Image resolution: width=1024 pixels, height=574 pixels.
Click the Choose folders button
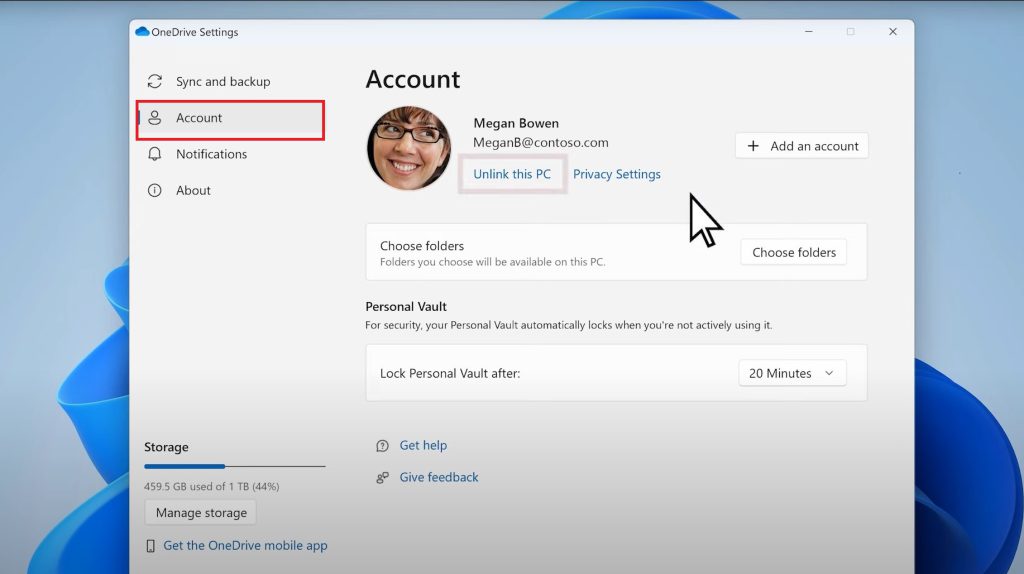coord(793,252)
